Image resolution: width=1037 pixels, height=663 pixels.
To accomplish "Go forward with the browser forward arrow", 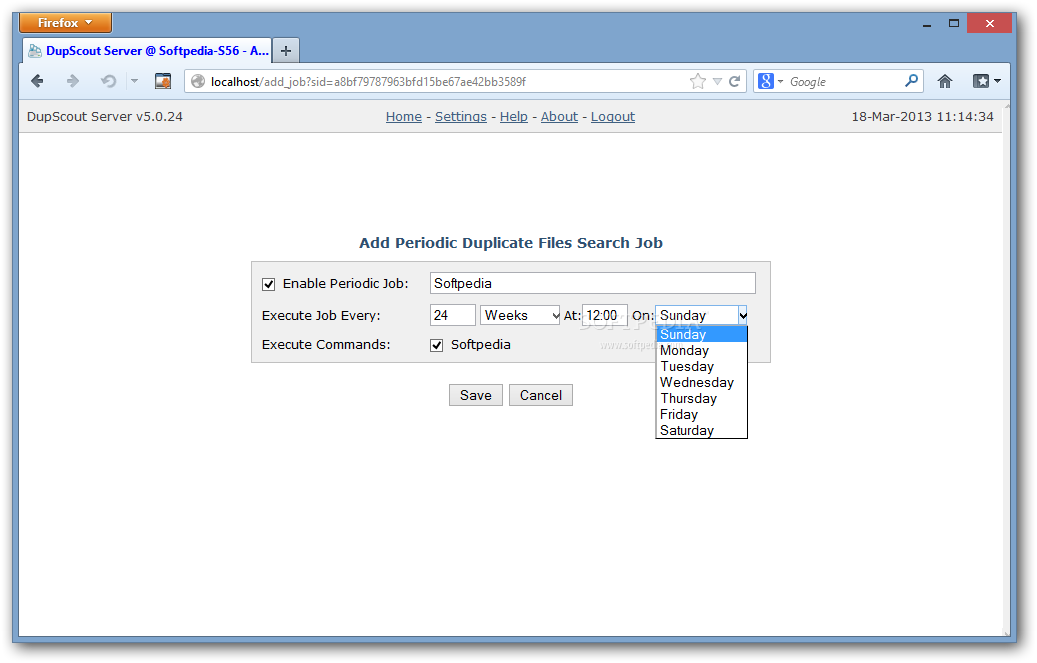I will tap(73, 81).
